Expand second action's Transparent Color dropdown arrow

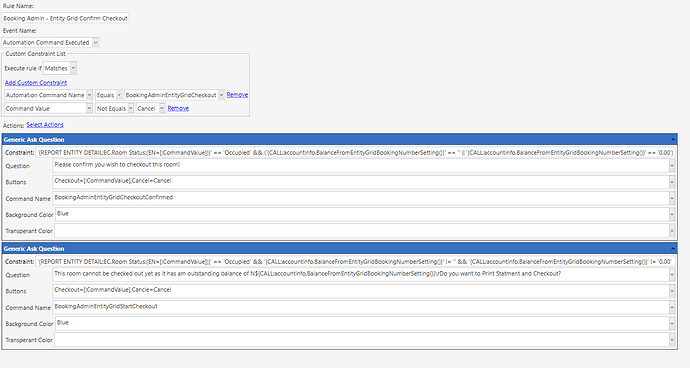tap(672, 340)
